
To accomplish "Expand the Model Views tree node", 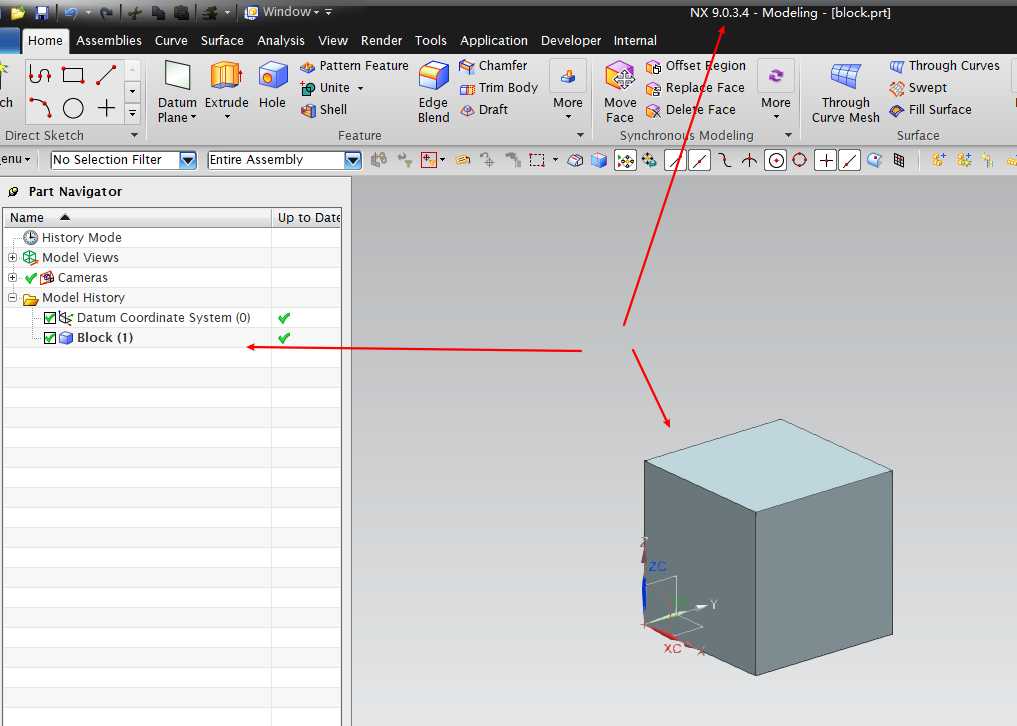I will pos(13,258).
